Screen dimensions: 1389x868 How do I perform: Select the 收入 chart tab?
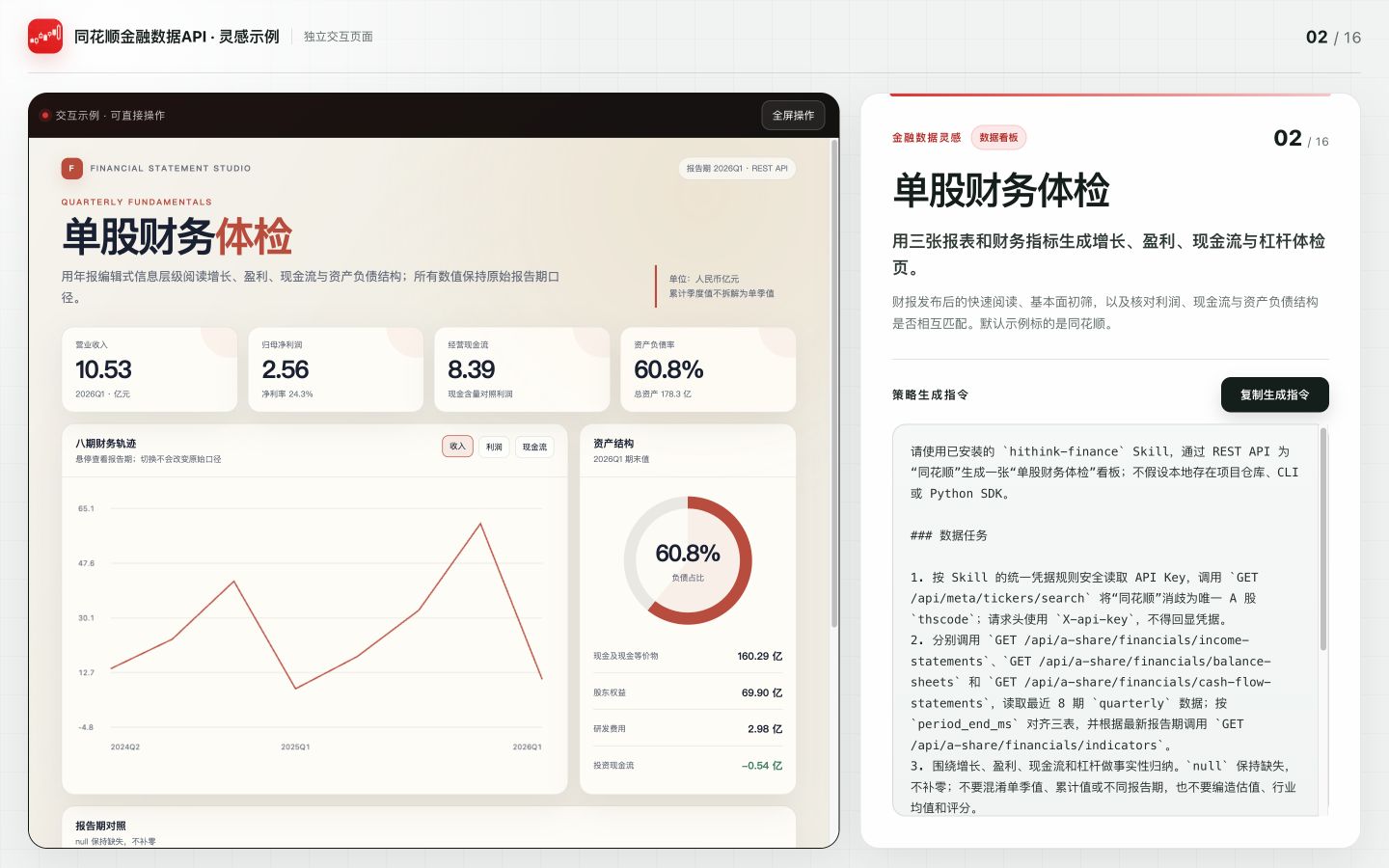tap(457, 447)
